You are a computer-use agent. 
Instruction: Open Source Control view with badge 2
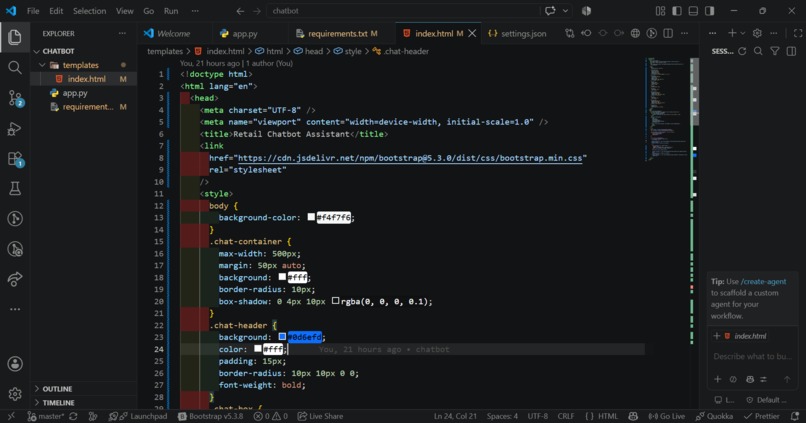(15, 98)
